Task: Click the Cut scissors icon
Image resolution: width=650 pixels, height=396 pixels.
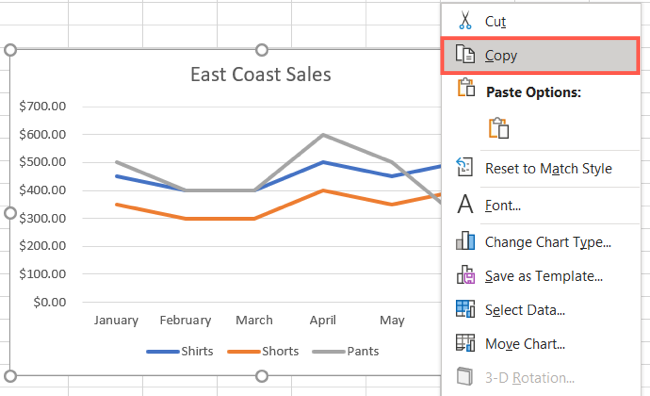Action: click(465, 20)
